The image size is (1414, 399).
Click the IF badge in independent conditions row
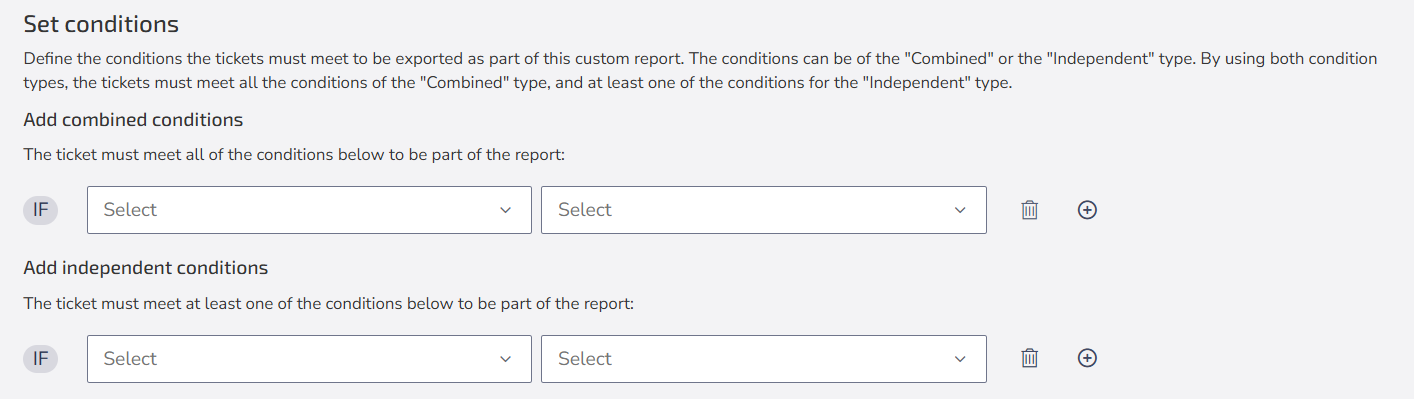(40, 358)
